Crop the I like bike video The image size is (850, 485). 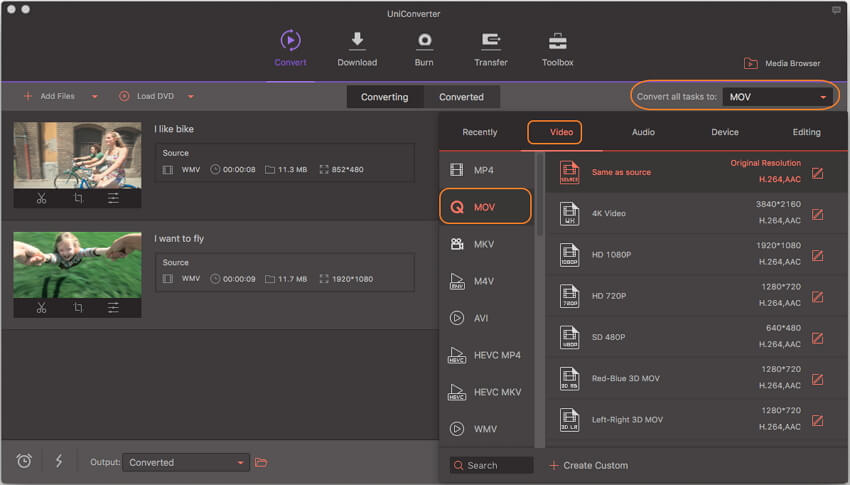click(x=78, y=198)
